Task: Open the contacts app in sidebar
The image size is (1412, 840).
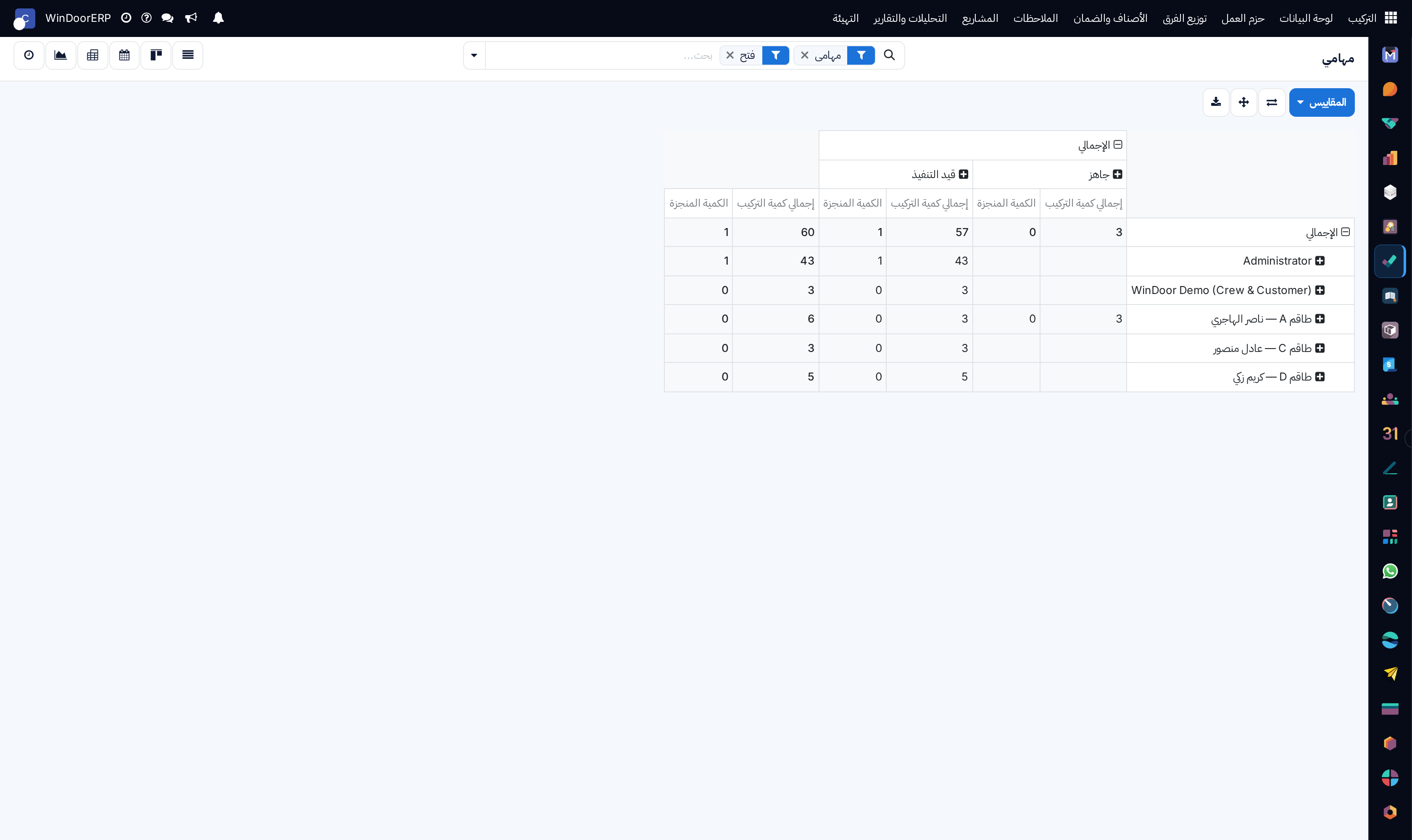Action: point(1390,503)
